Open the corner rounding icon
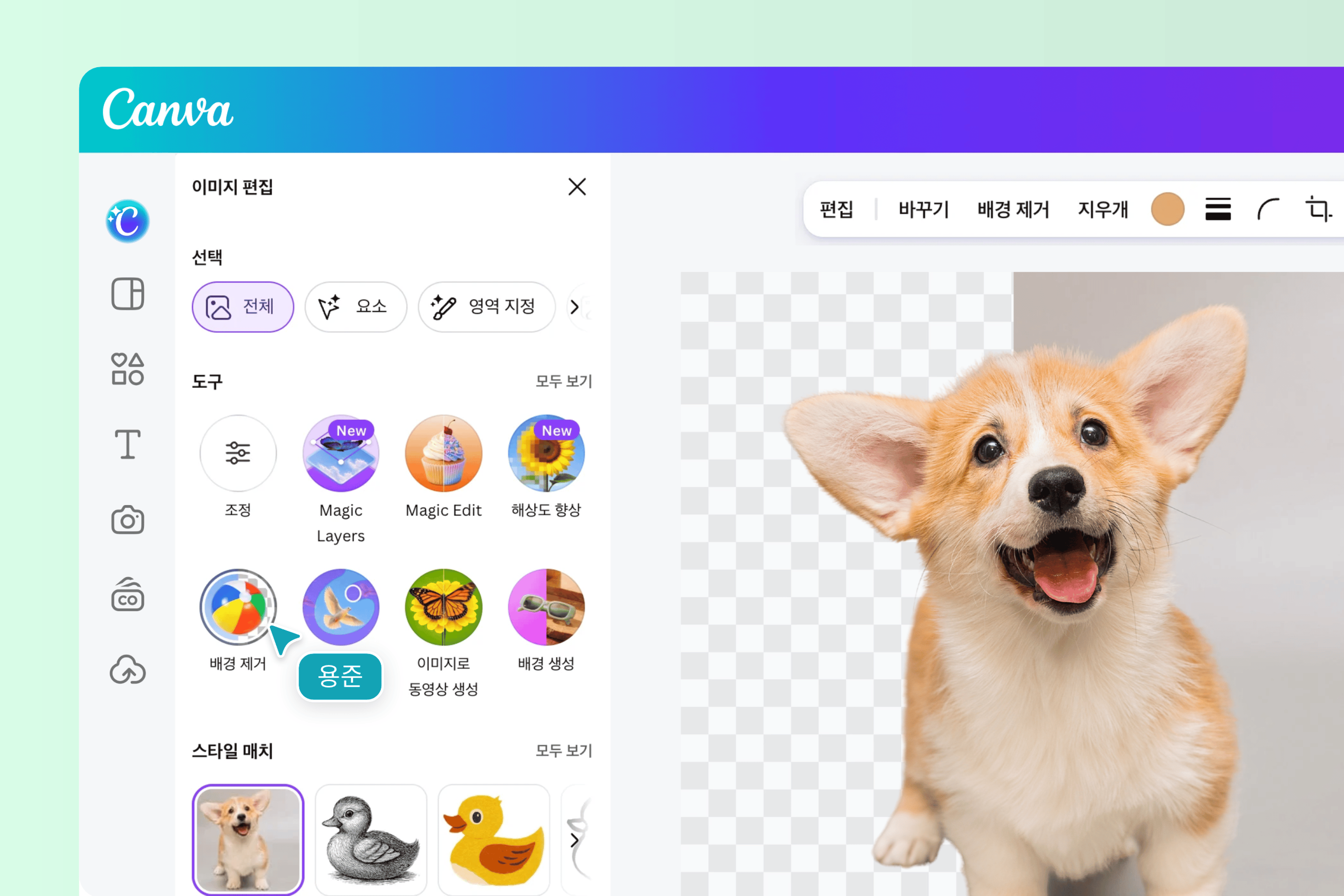The height and width of the screenshot is (896, 1344). point(1268,209)
